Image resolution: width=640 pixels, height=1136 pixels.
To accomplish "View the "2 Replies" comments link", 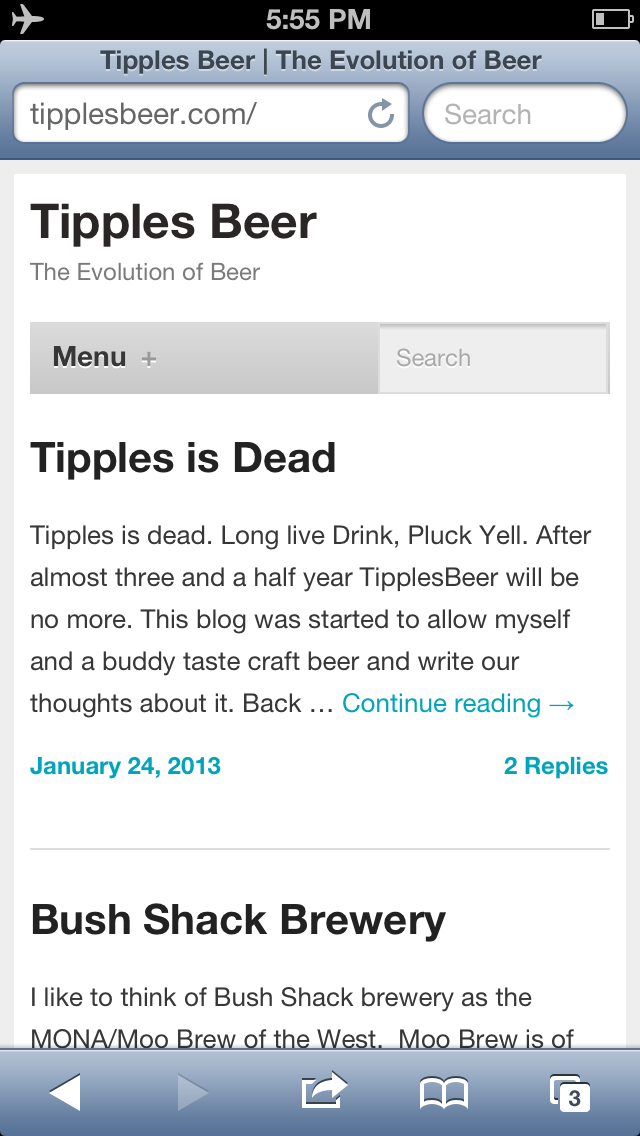I will [x=556, y=767].
